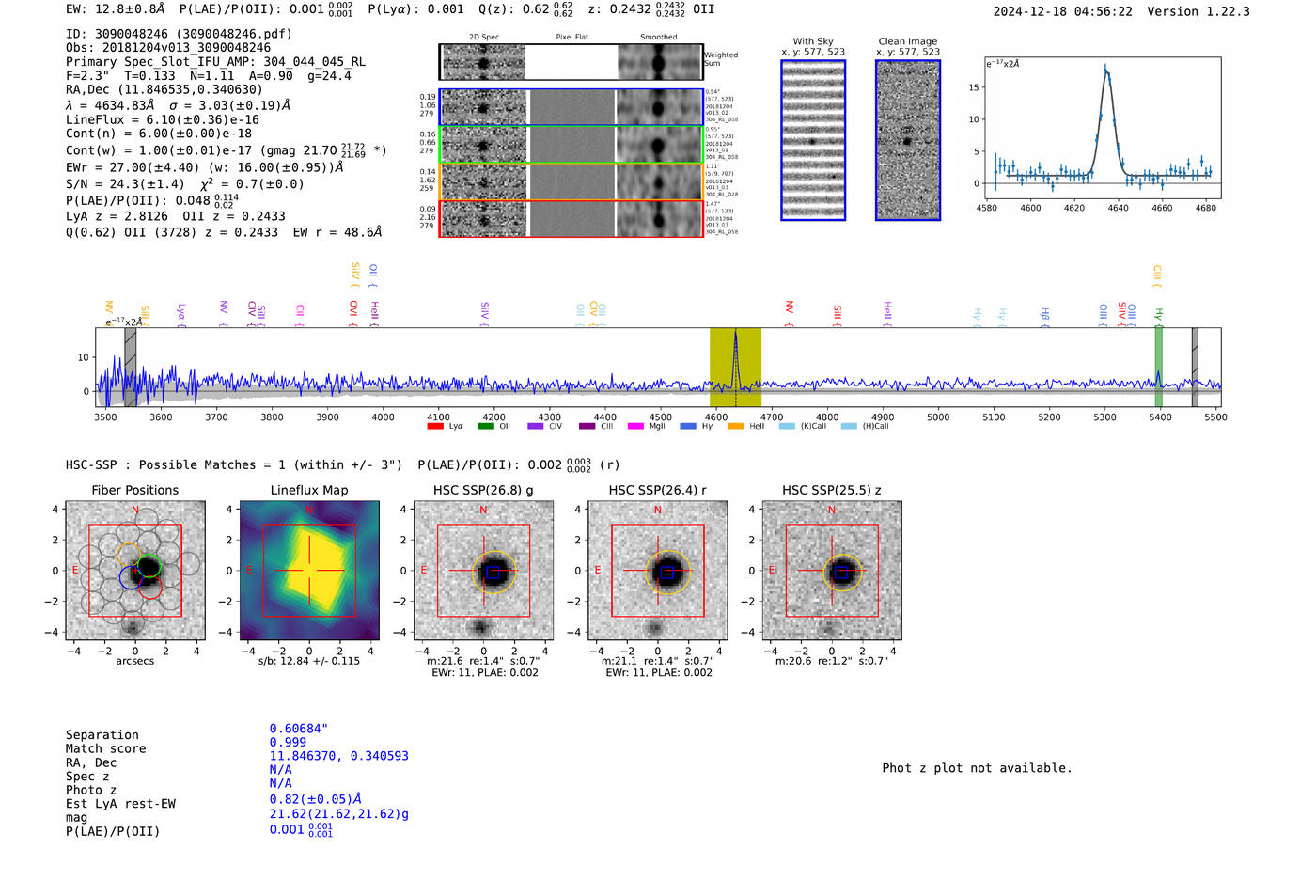Select the red-bordered Smoothed fiber cutout
The width and height of the screenshot is (1316, 896).
660,218
